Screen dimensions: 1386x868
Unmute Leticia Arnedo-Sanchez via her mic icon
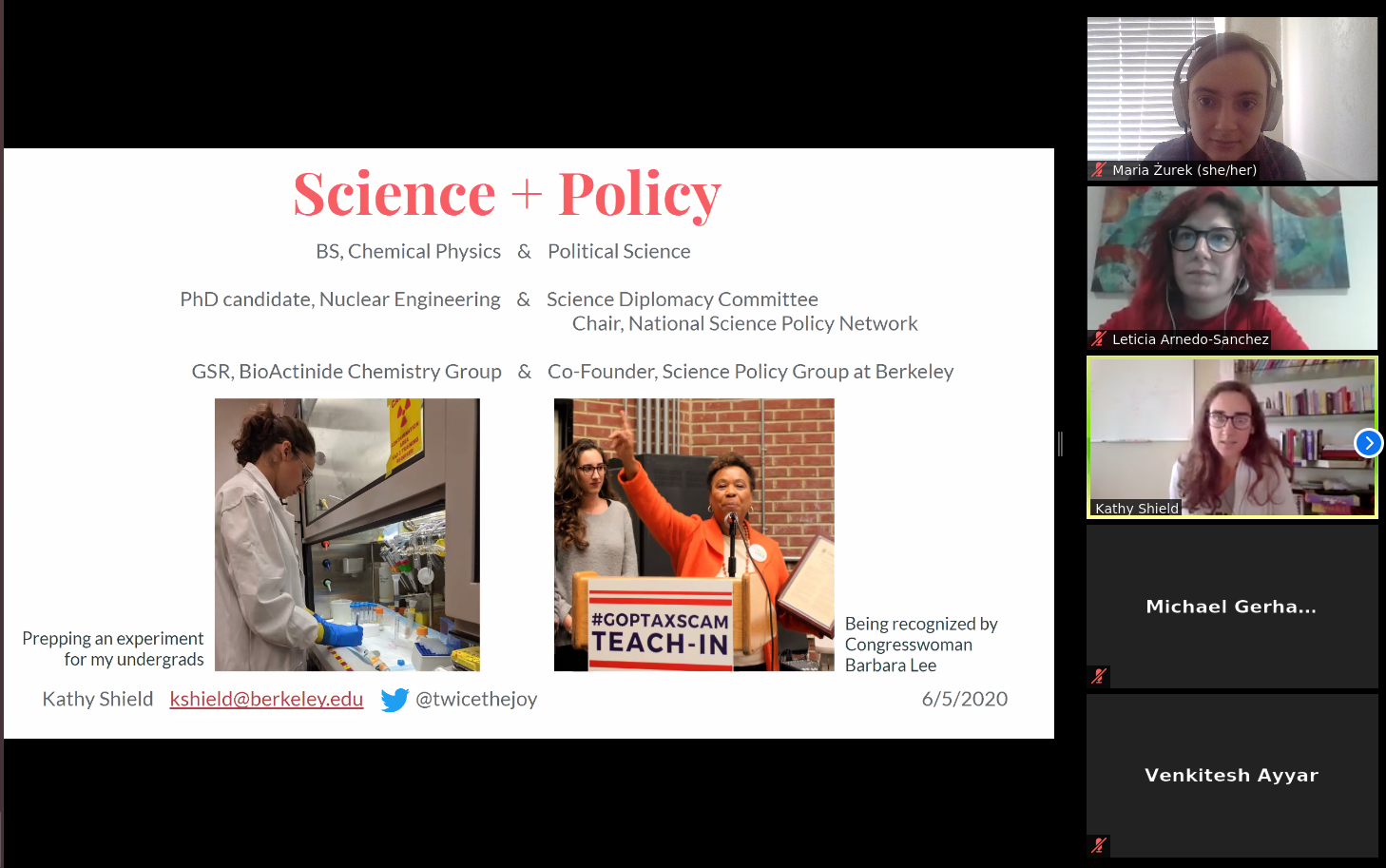pyautogui.click(x=1099, y=338)
